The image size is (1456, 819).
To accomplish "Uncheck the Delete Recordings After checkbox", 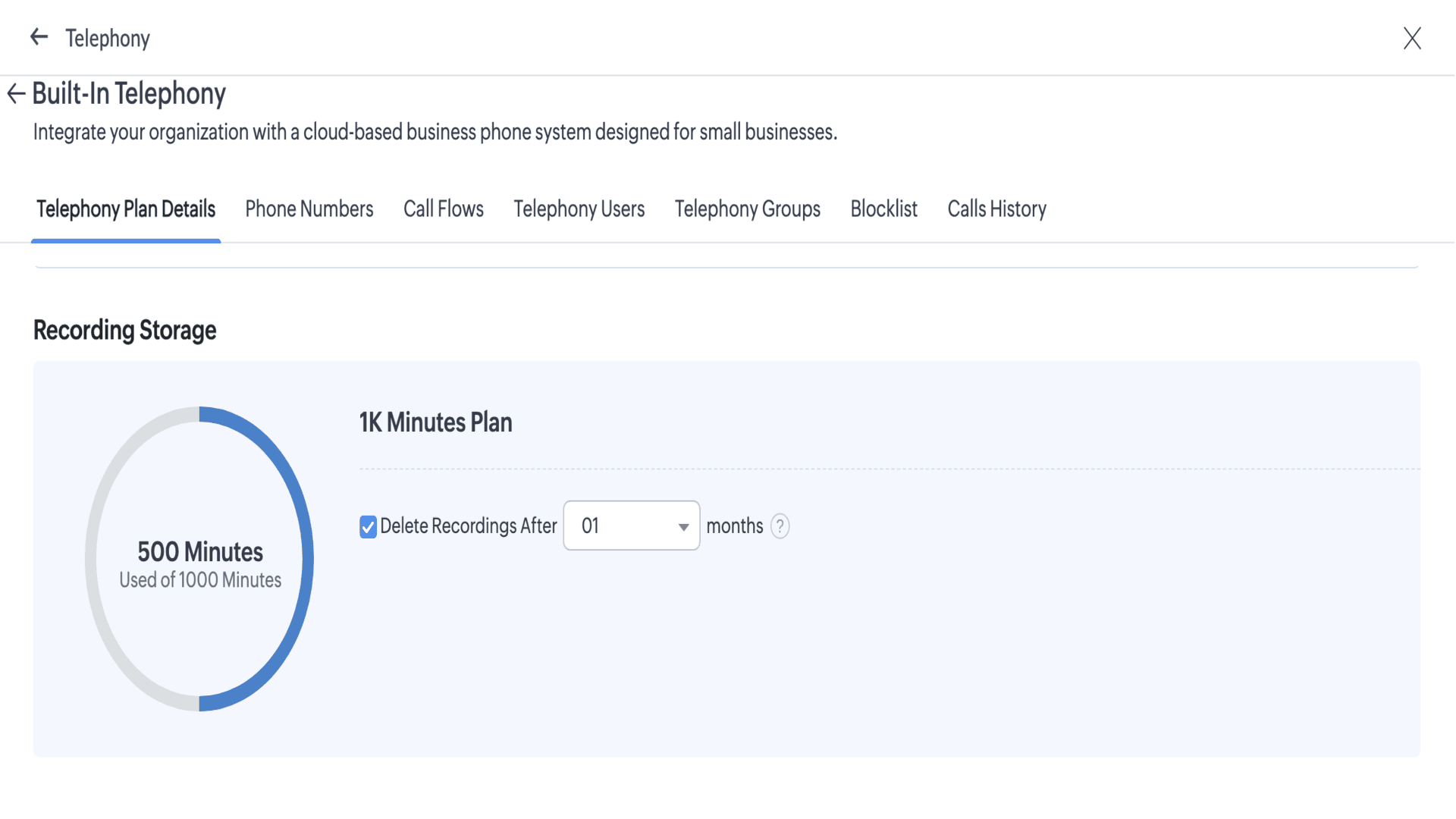I will pyautogui.click(x=368, y=527).
